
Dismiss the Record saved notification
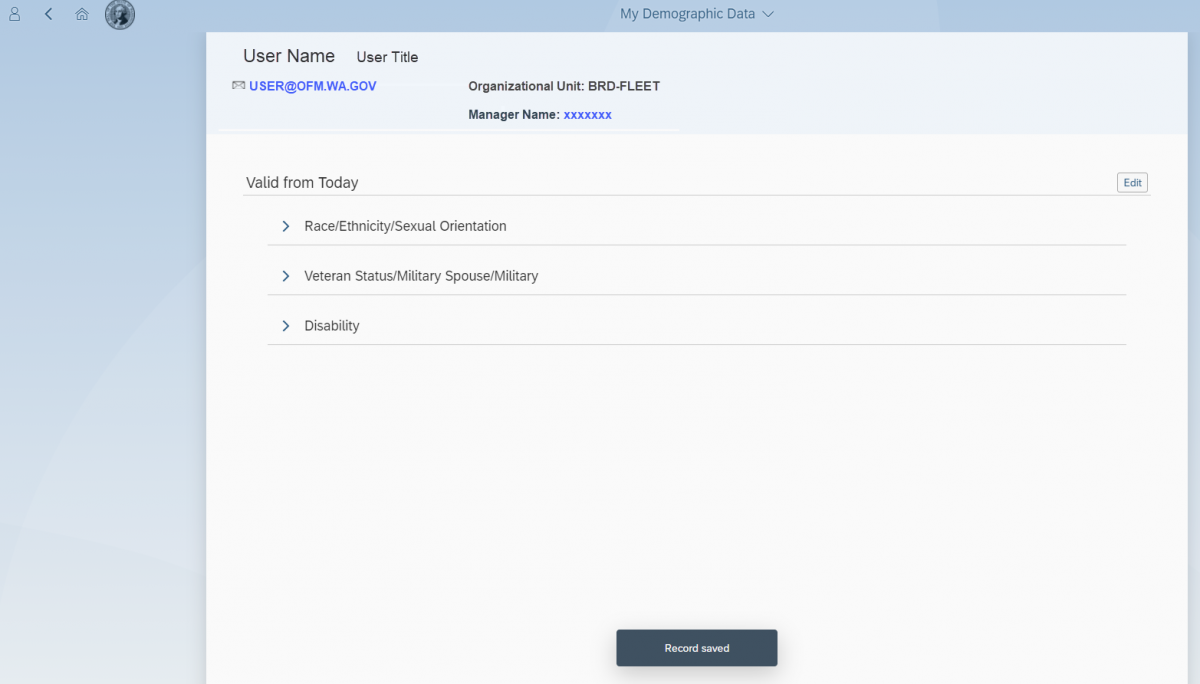click(x=696, y=647)
